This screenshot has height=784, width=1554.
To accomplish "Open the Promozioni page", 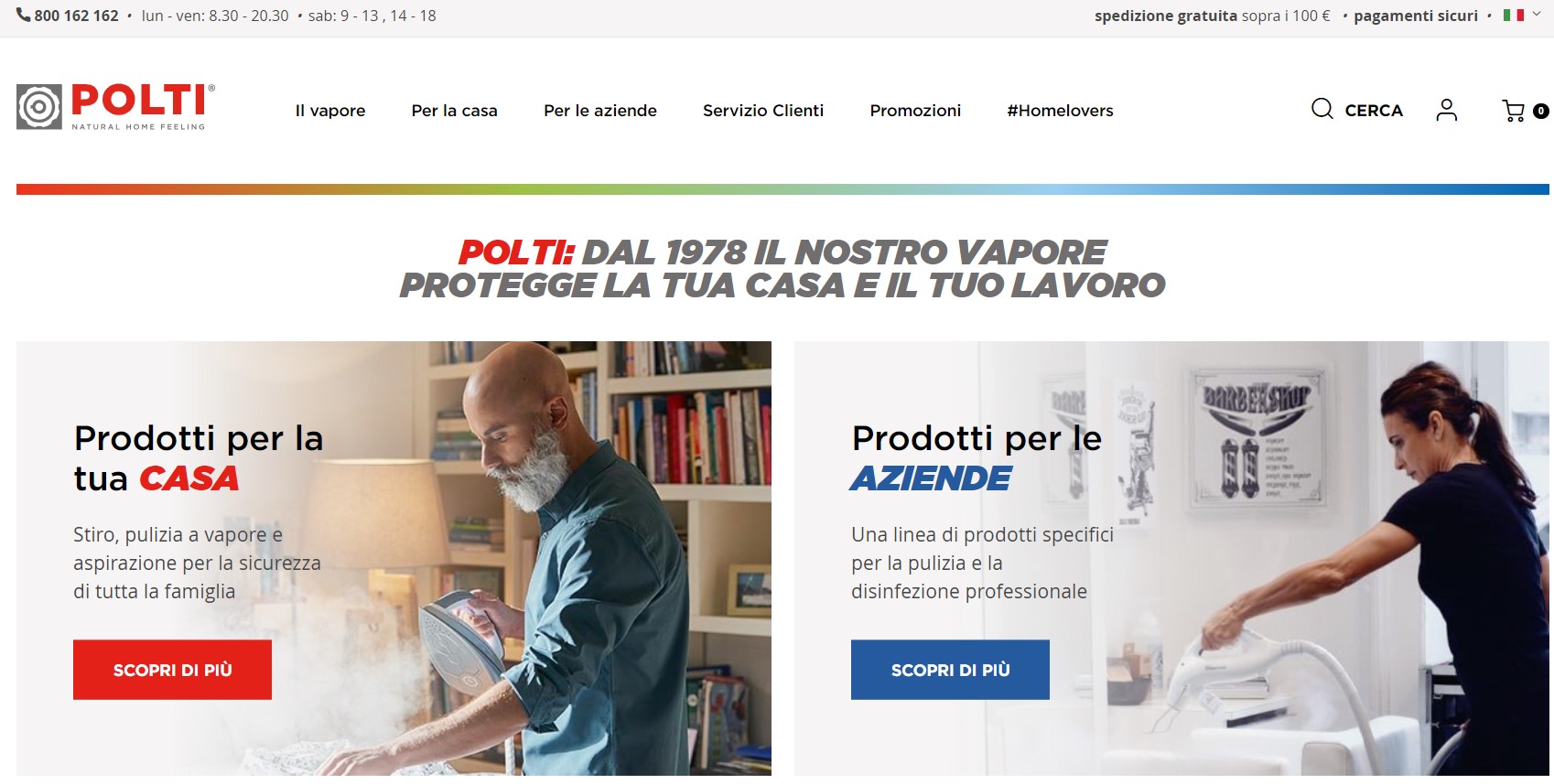I will [x=915, y=111].
